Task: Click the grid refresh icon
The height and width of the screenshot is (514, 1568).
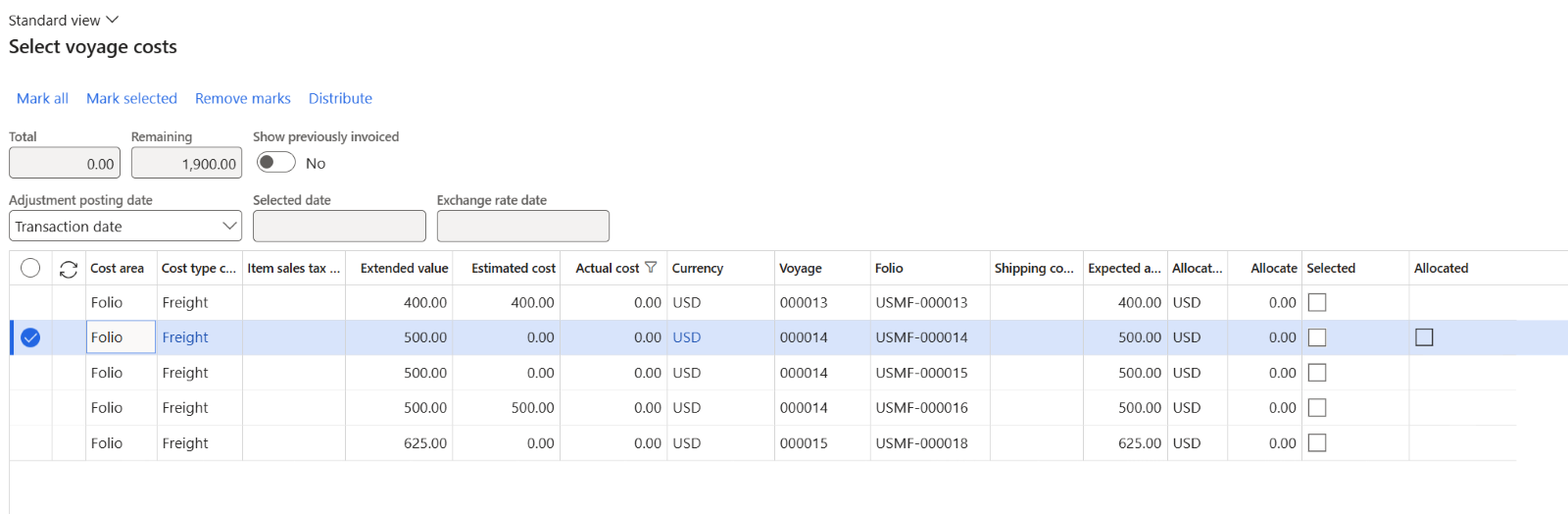Action: click(69, 269)
